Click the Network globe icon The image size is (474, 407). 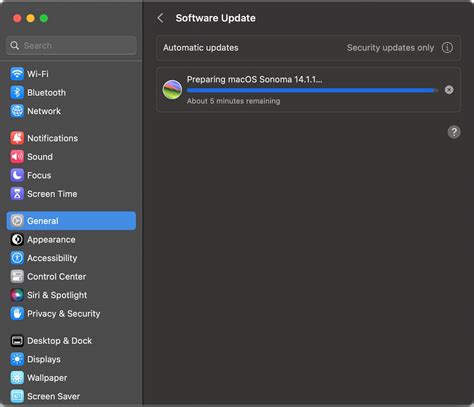click(17, 111)
